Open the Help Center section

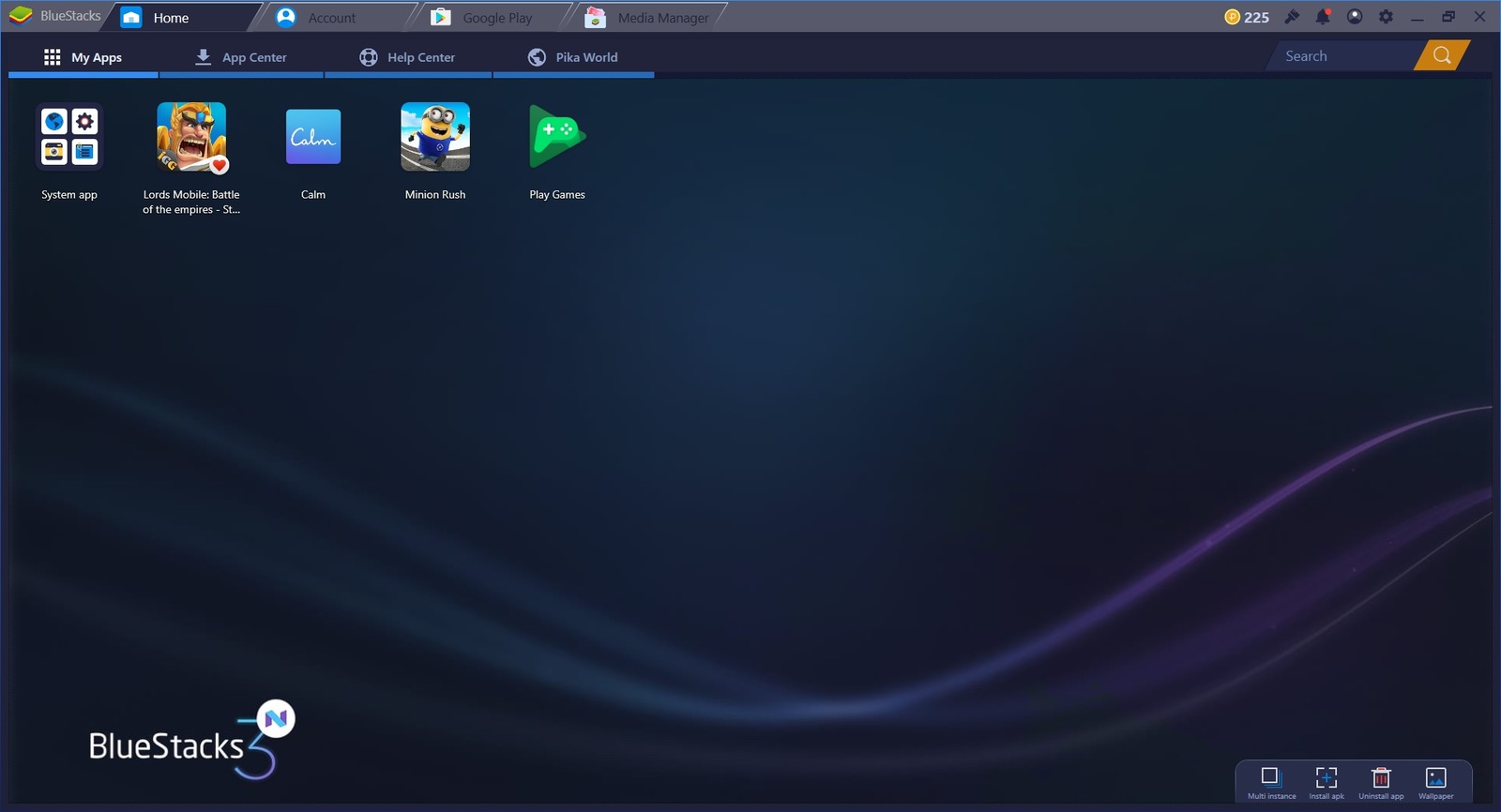coord(407,57)
